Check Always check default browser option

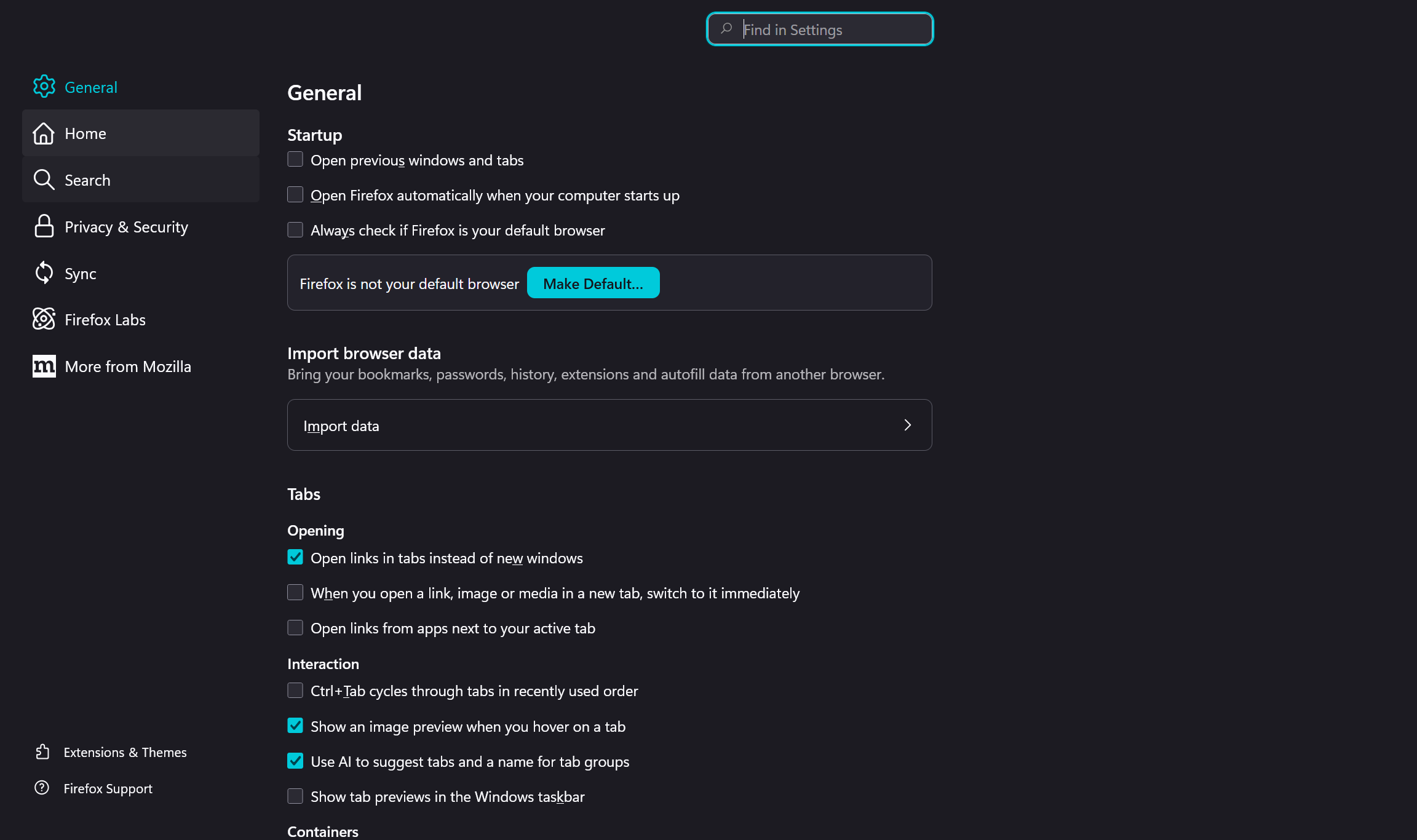tap(295, 230)
